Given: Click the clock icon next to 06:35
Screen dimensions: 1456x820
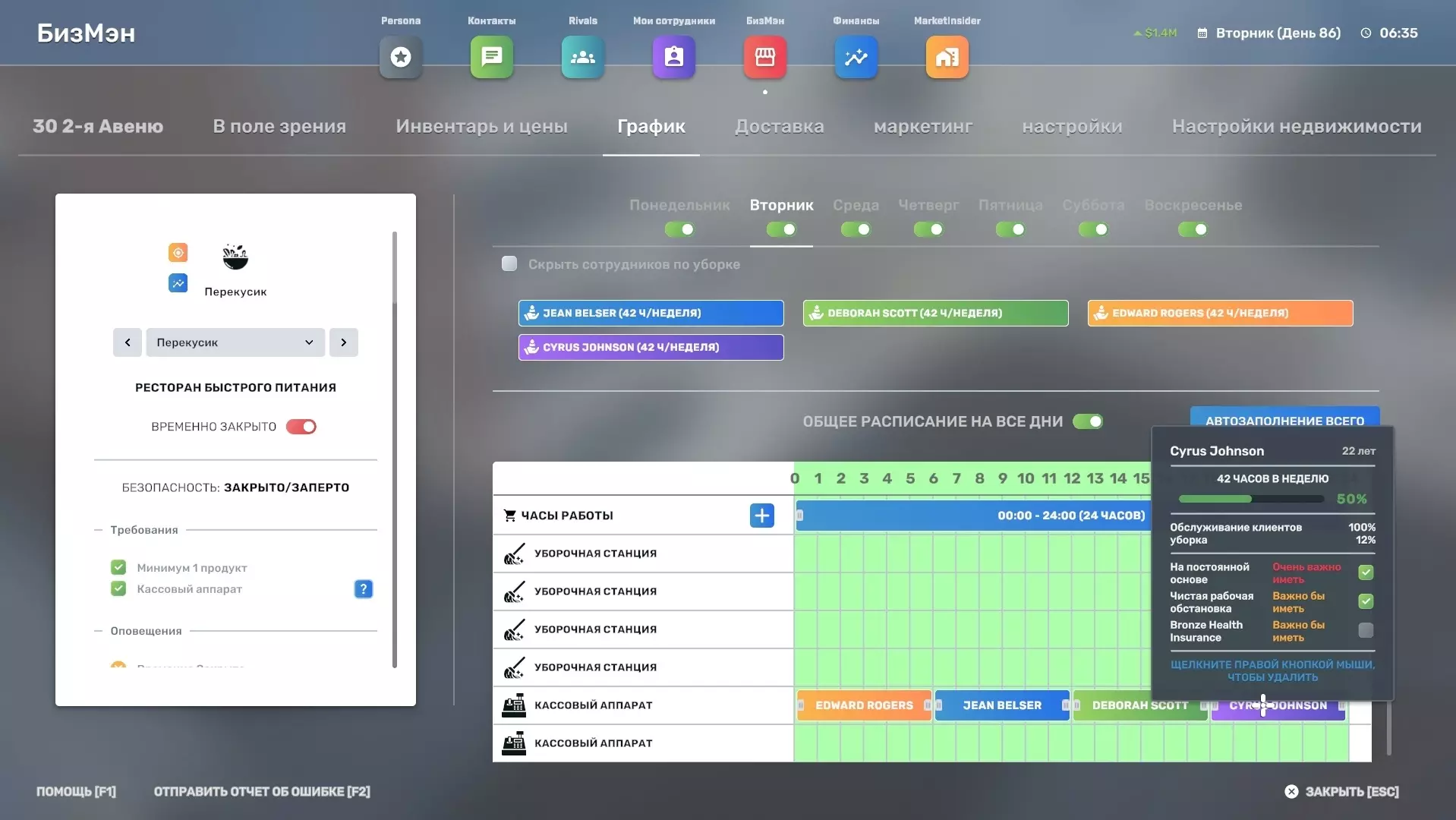Looking at the screenshot, I should (1366, 33).
